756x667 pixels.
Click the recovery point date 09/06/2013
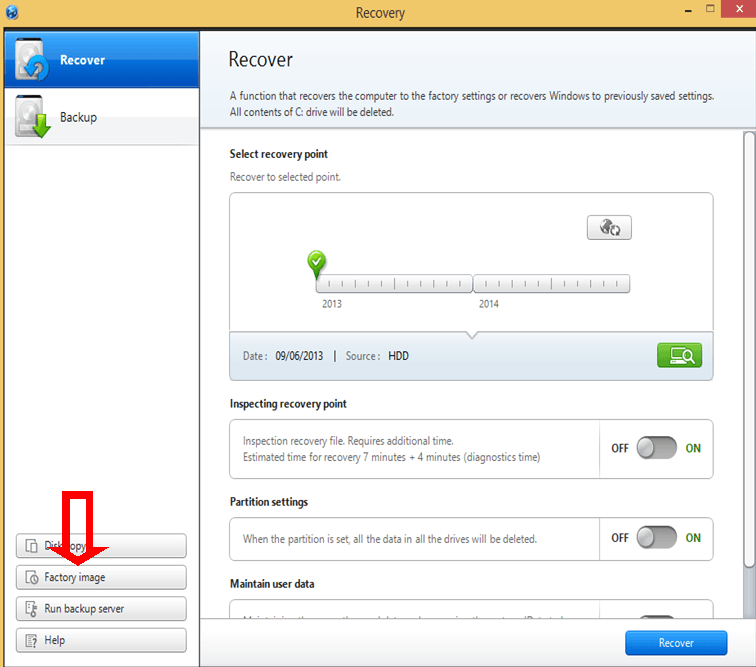click(x=299, y=356)
